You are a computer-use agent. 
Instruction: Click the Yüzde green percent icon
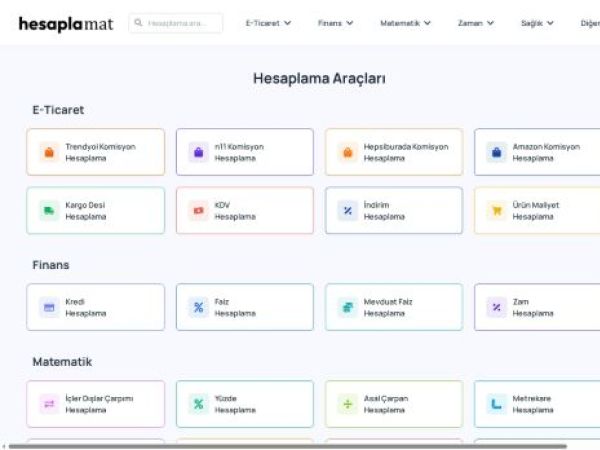click(x=199, y=404)
